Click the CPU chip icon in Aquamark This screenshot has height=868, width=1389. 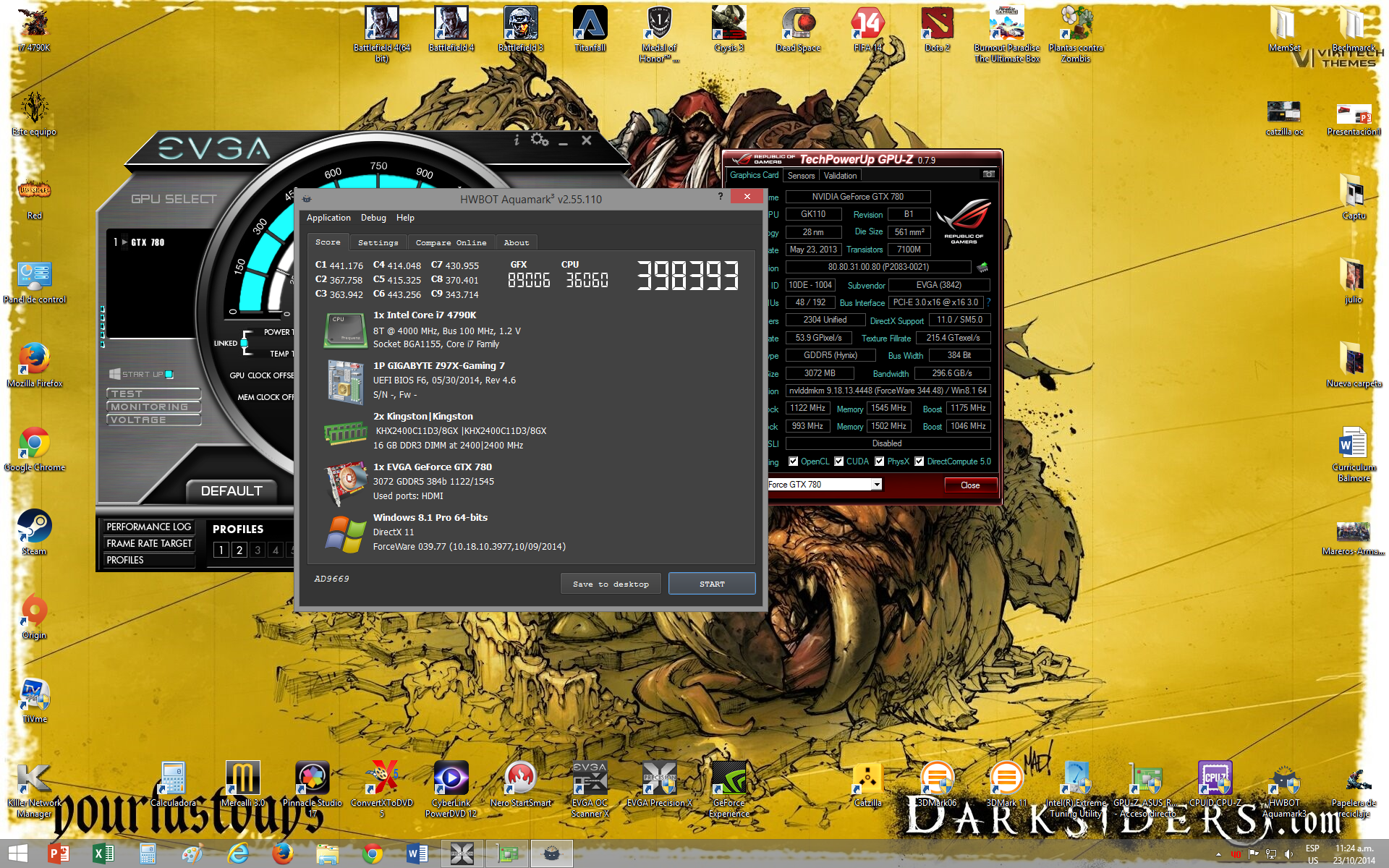345,331
